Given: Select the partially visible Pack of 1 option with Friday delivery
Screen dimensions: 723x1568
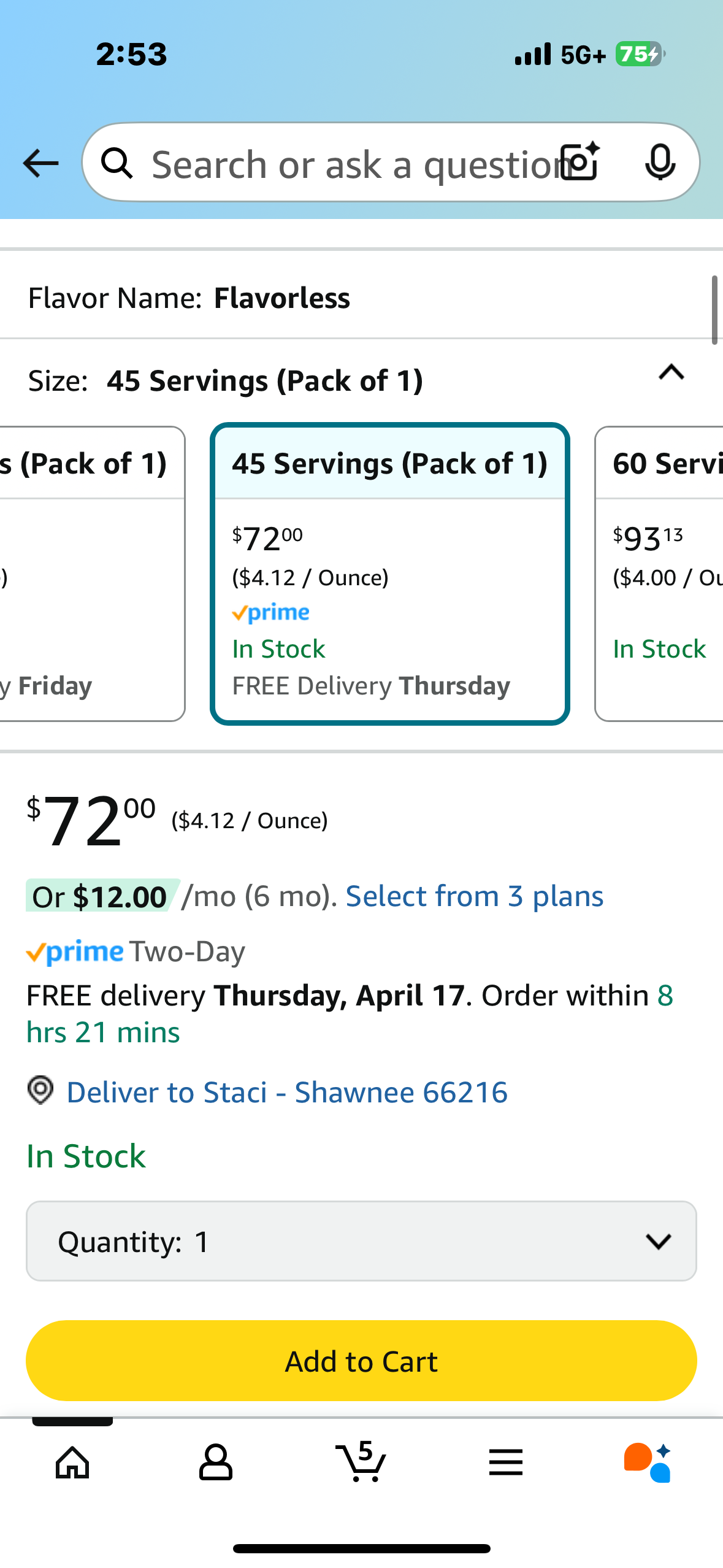Looking at the screenshot, I should pyautogui.click(x=92, y=574).
